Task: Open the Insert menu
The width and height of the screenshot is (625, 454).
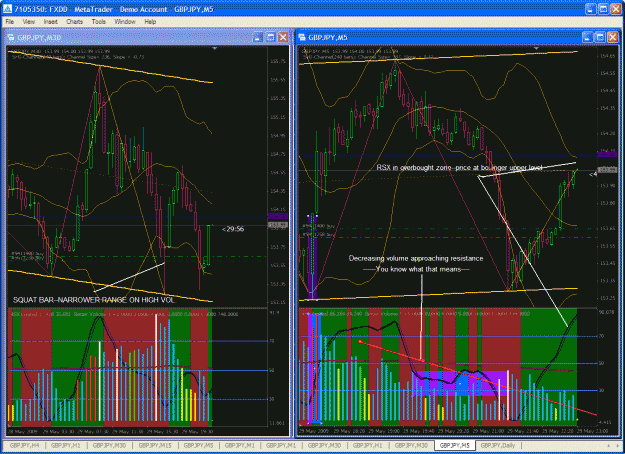Action: click(51, 22)
